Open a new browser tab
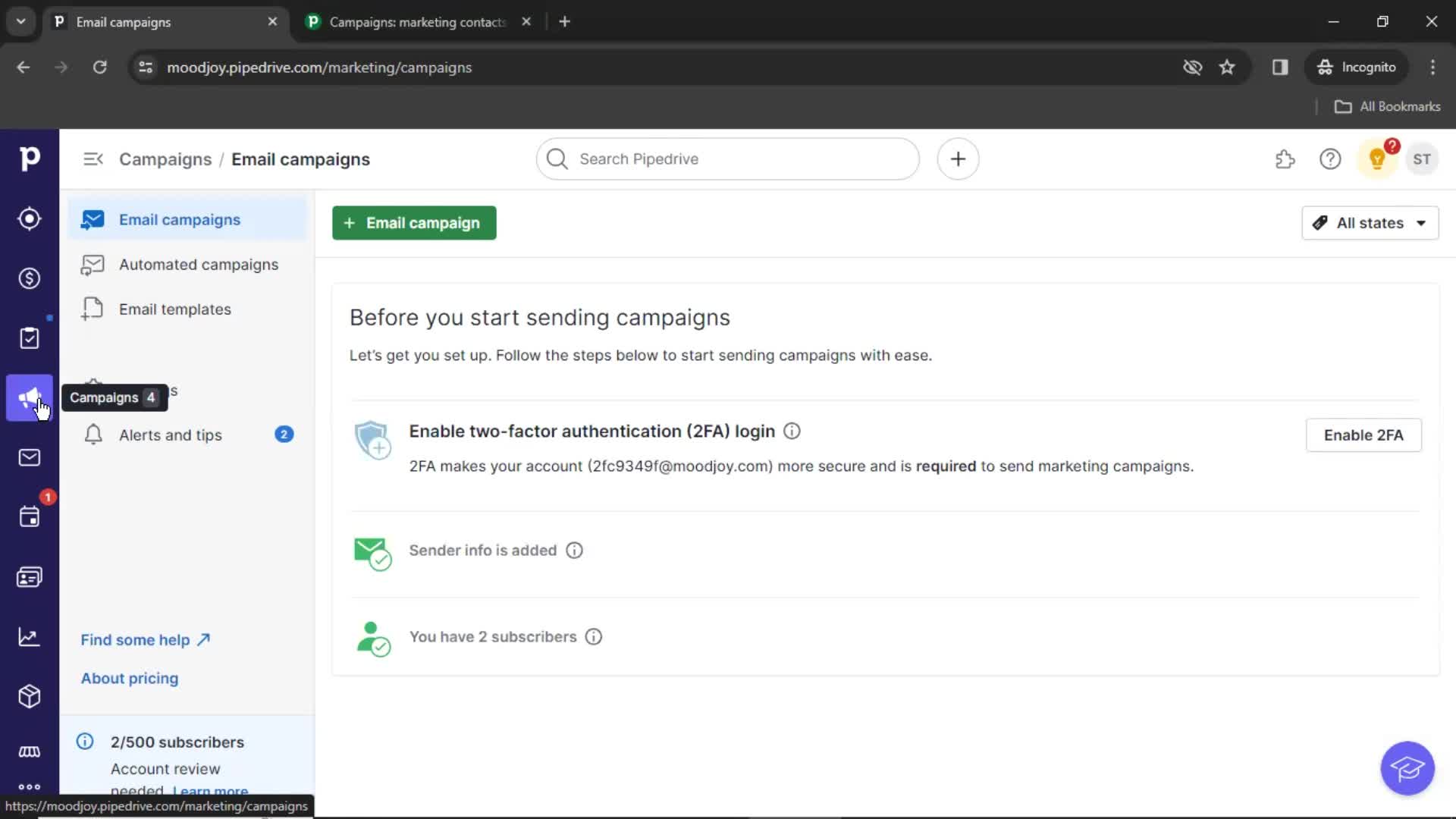The height and width of the screenshot is (819, 1456). point(564,22)
